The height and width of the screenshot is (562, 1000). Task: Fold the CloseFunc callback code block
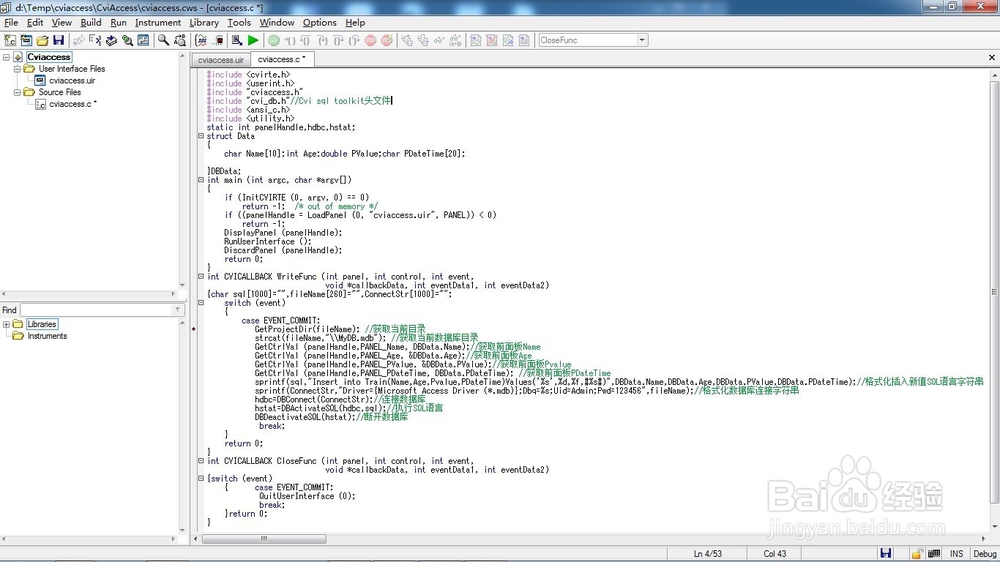click(201, 461)
